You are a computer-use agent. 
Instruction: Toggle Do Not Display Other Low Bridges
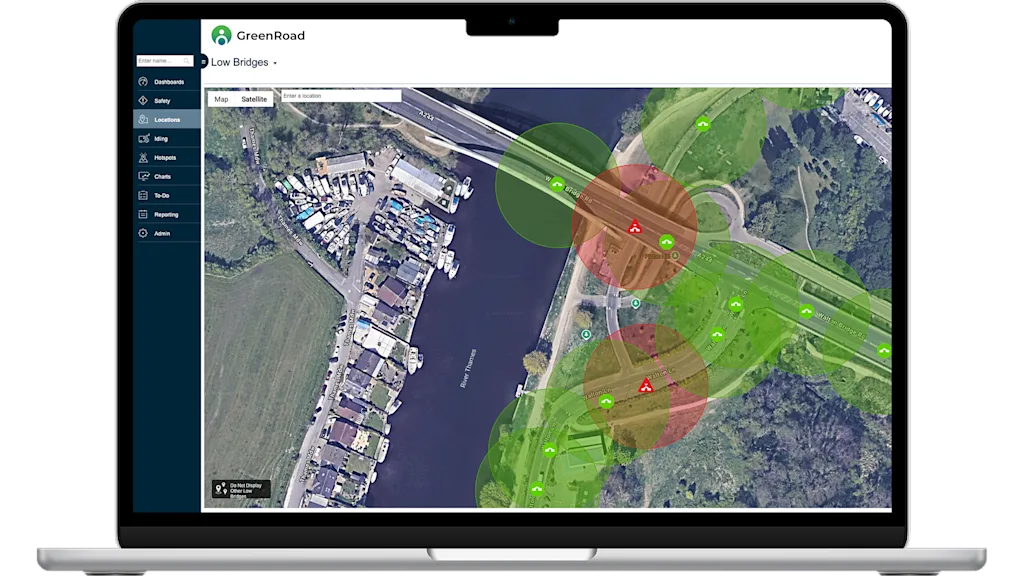241,489
